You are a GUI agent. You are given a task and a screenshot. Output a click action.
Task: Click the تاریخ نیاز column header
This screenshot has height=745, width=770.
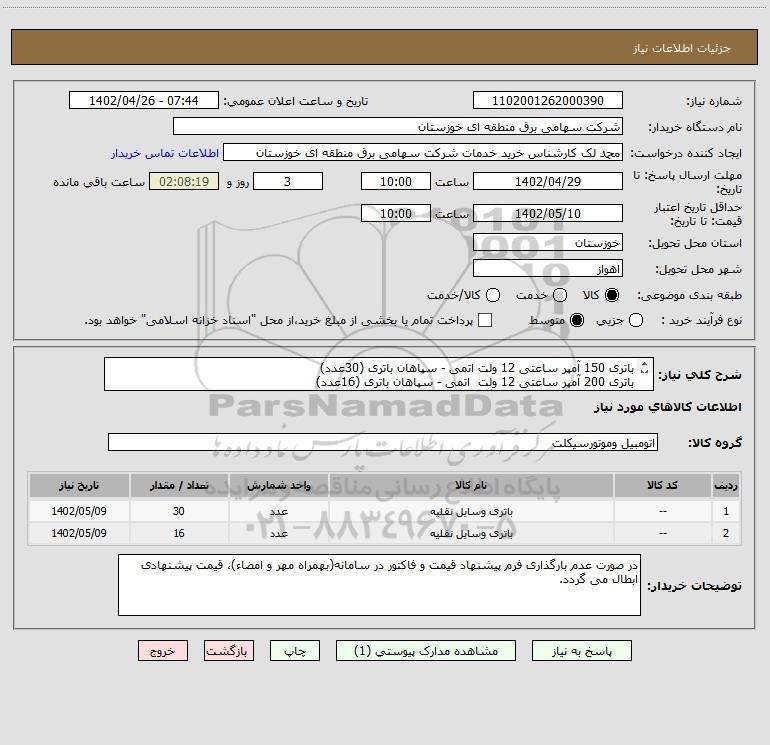point(77,485)
